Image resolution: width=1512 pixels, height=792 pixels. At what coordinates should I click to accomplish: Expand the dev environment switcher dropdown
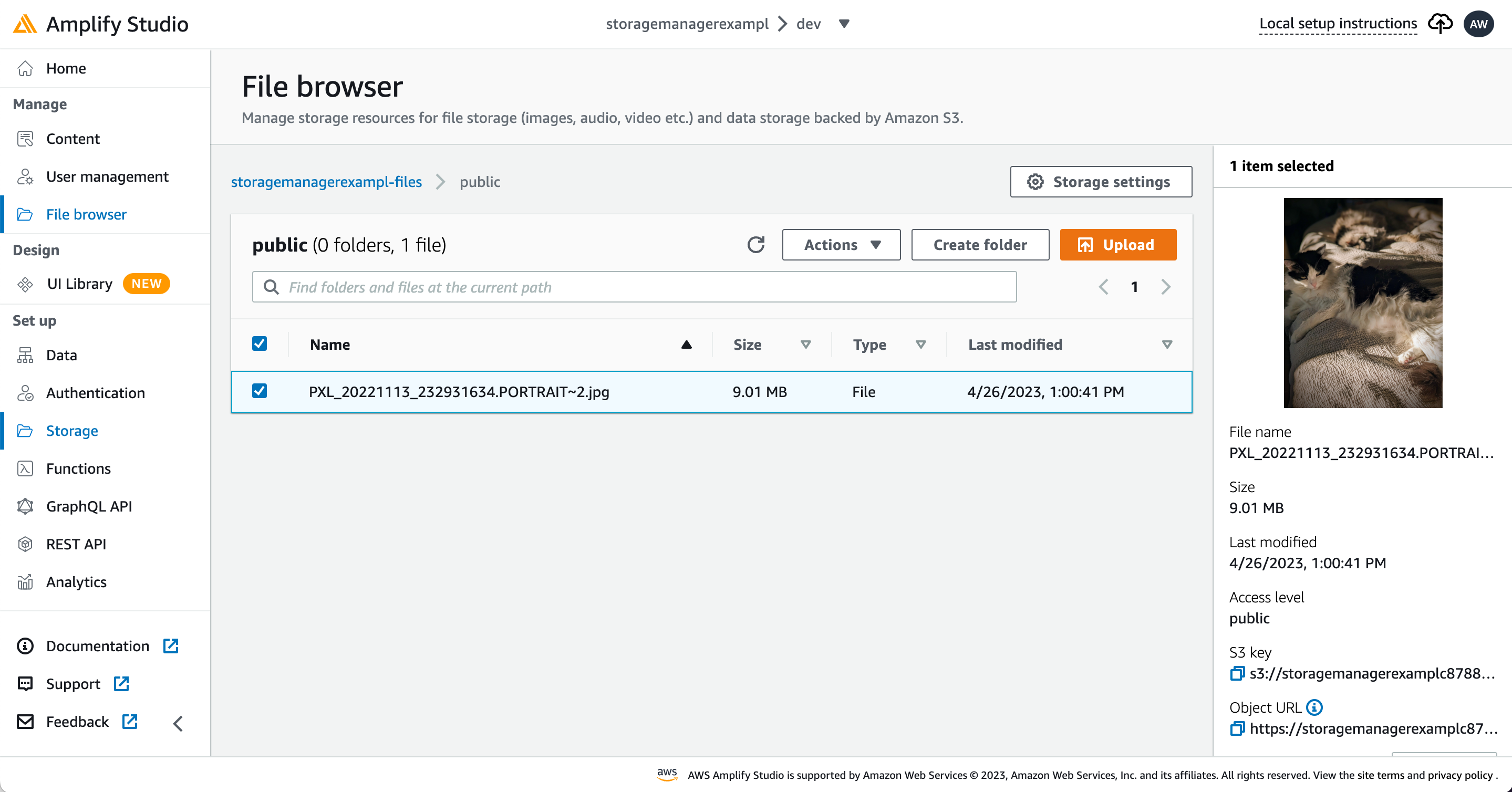click(843, 24)
